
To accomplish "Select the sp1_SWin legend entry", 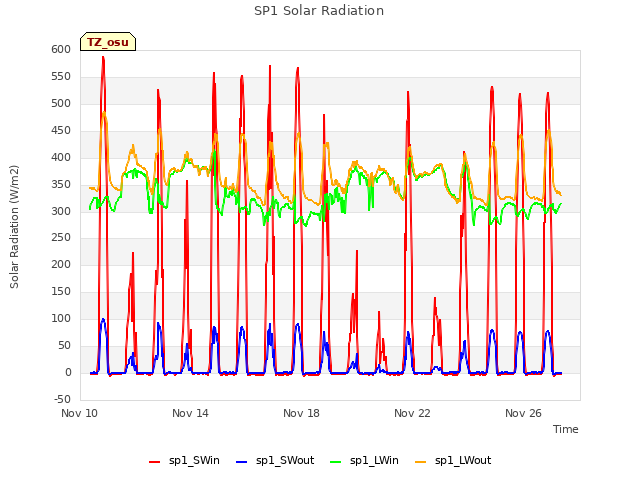I will pyautogui.click(x=184, y=460).
